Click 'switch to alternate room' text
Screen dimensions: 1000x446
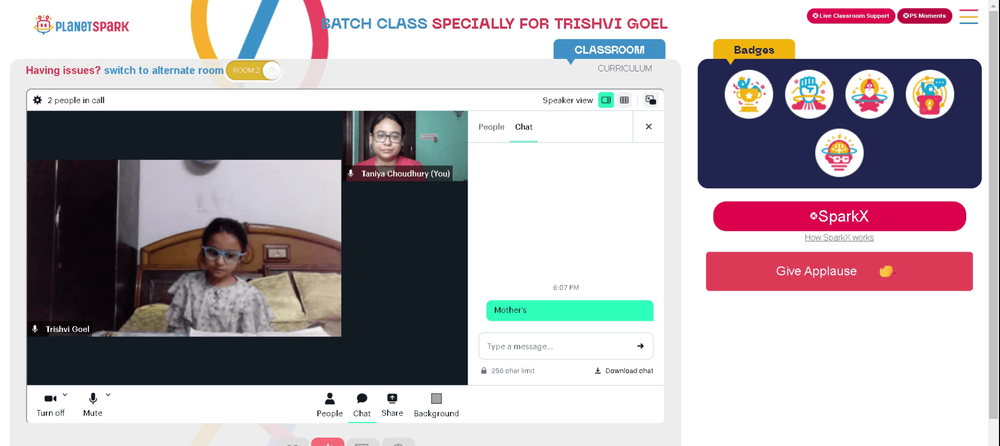164,70
